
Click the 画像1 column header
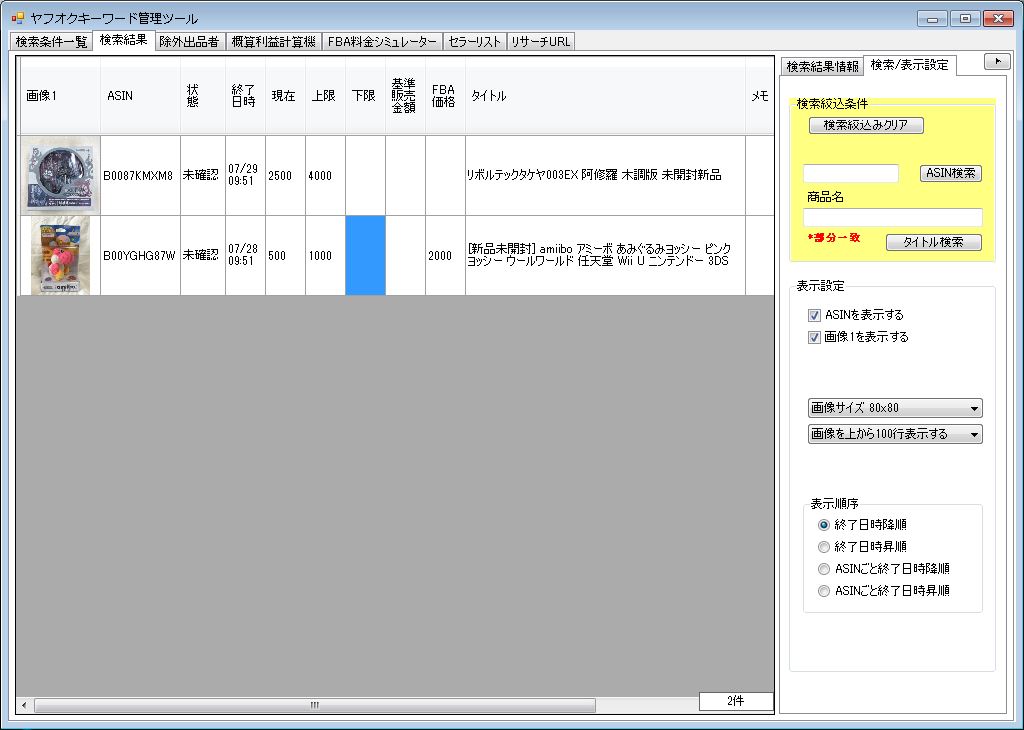coord(60,96)
